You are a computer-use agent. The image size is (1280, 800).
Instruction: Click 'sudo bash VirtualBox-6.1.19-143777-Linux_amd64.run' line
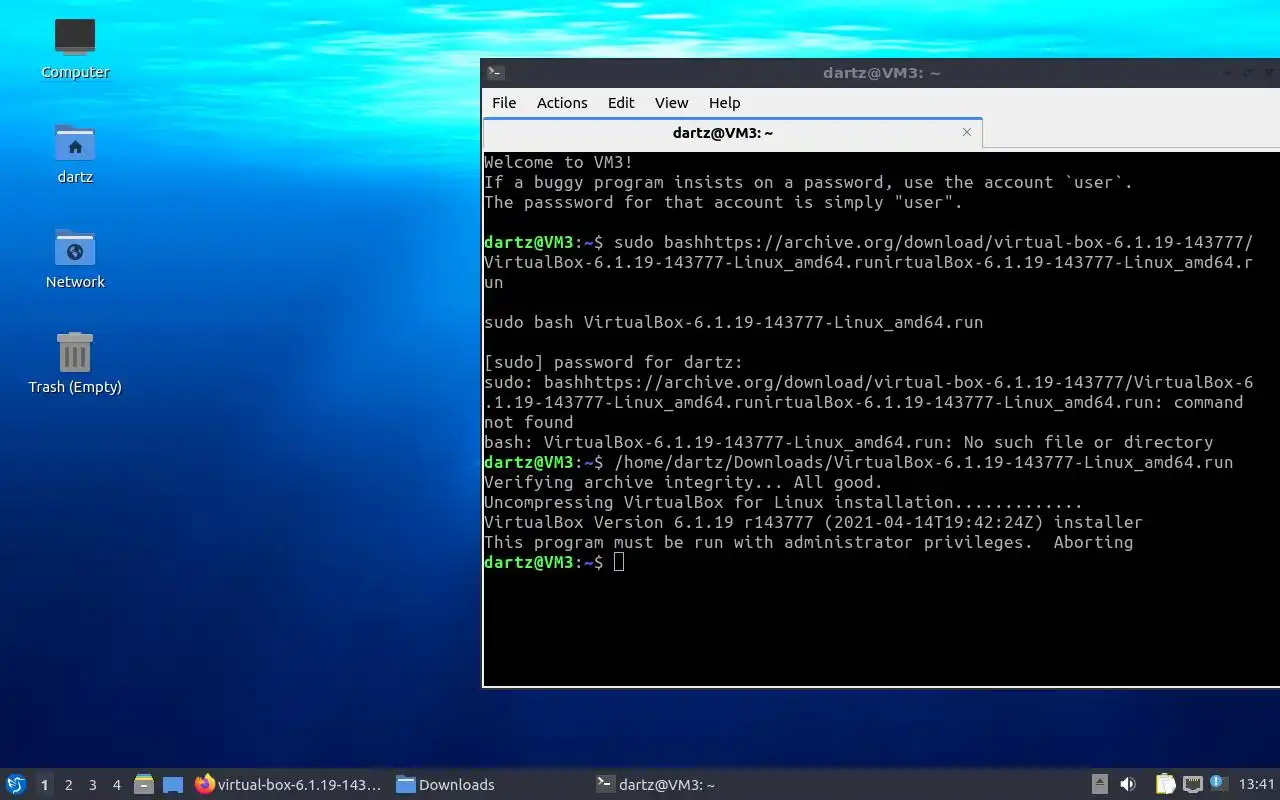(x=733, y=322)
